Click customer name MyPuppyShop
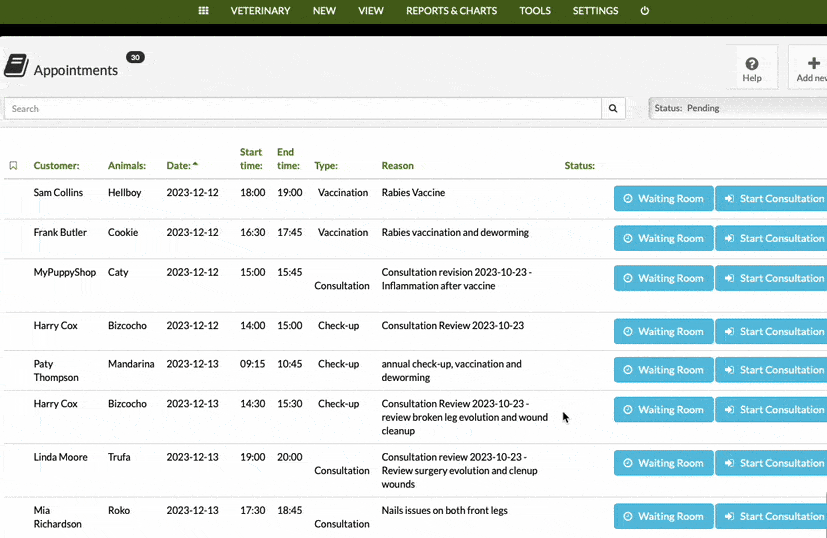 (65, 272)
